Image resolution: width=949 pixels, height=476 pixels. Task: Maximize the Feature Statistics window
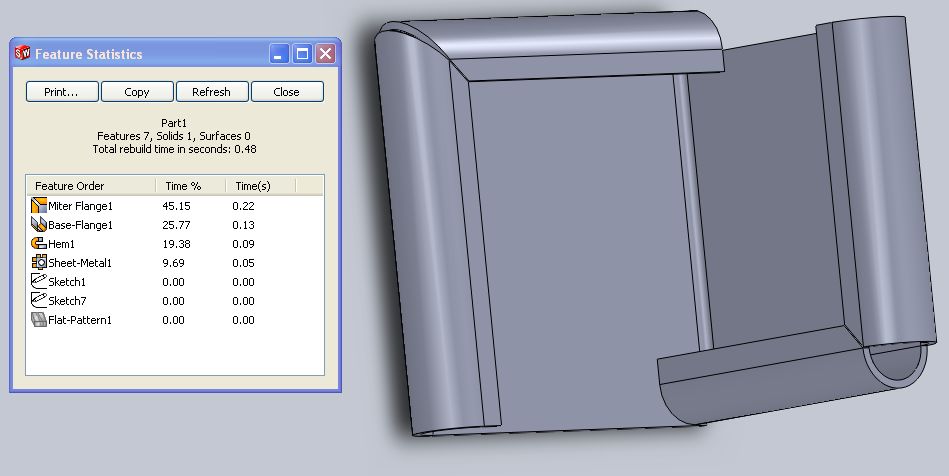tap(303, 54)
